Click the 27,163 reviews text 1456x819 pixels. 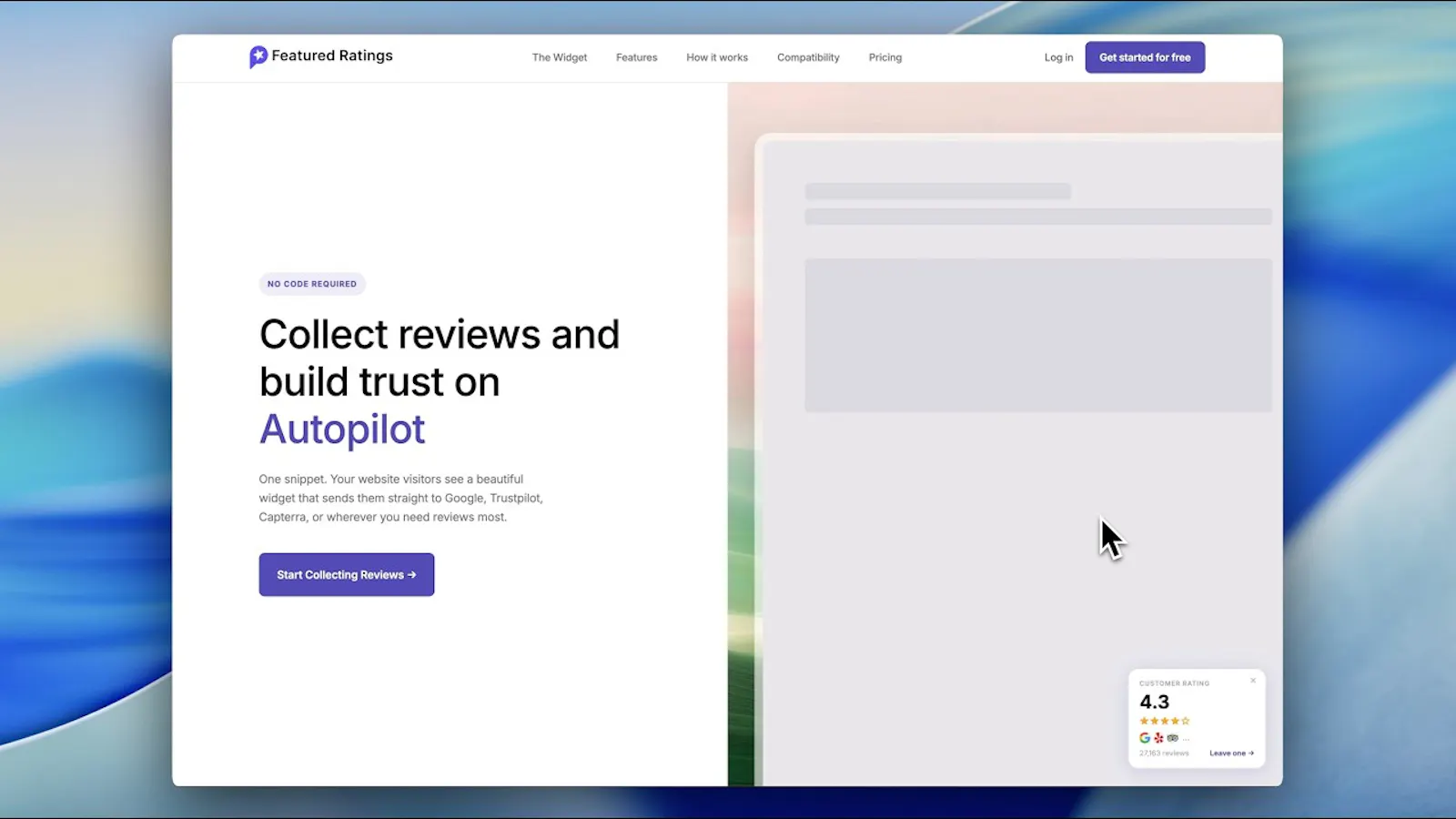pos(1164,753)
